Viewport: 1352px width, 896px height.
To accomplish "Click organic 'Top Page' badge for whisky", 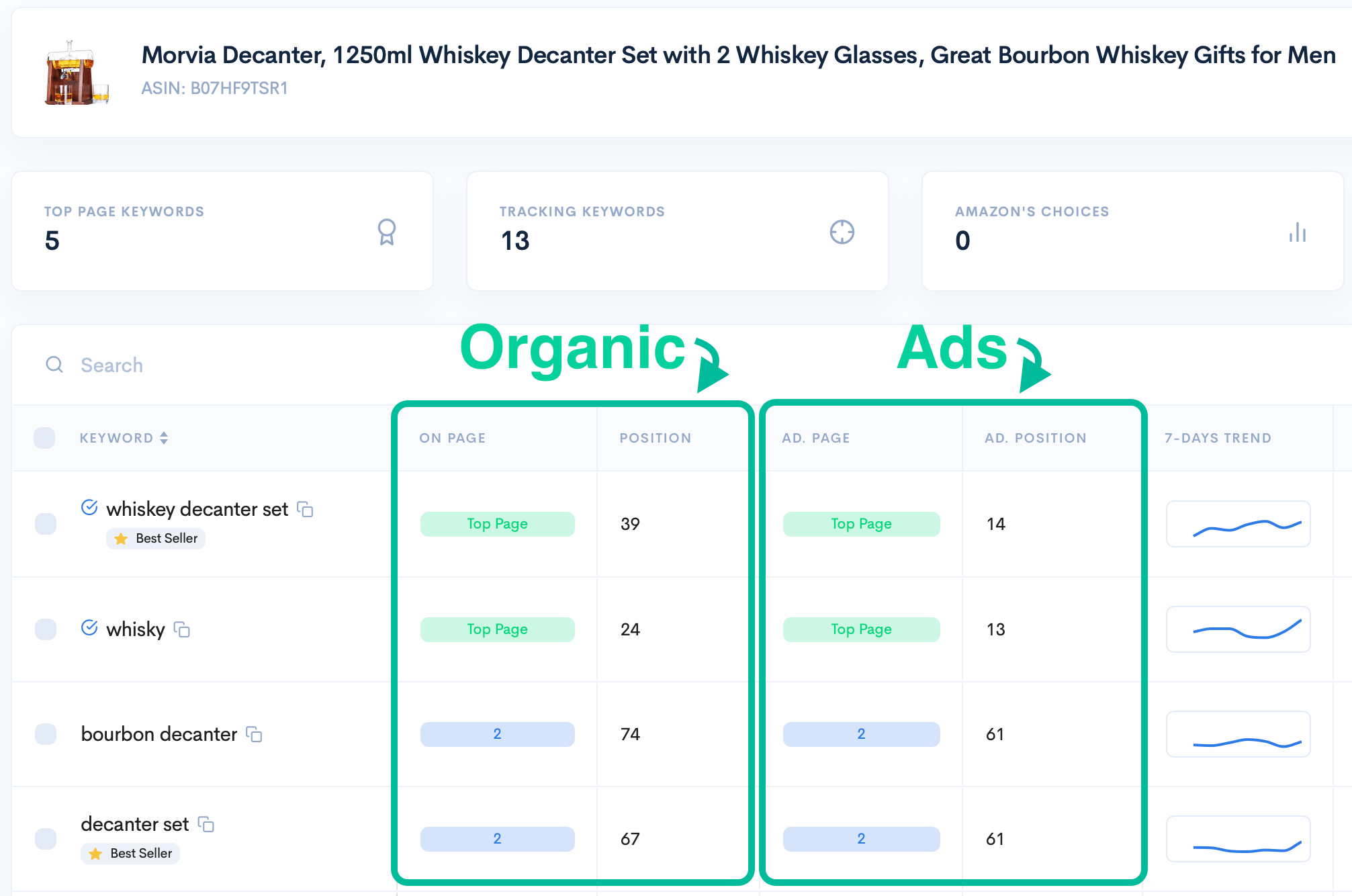I will (497, 629).
